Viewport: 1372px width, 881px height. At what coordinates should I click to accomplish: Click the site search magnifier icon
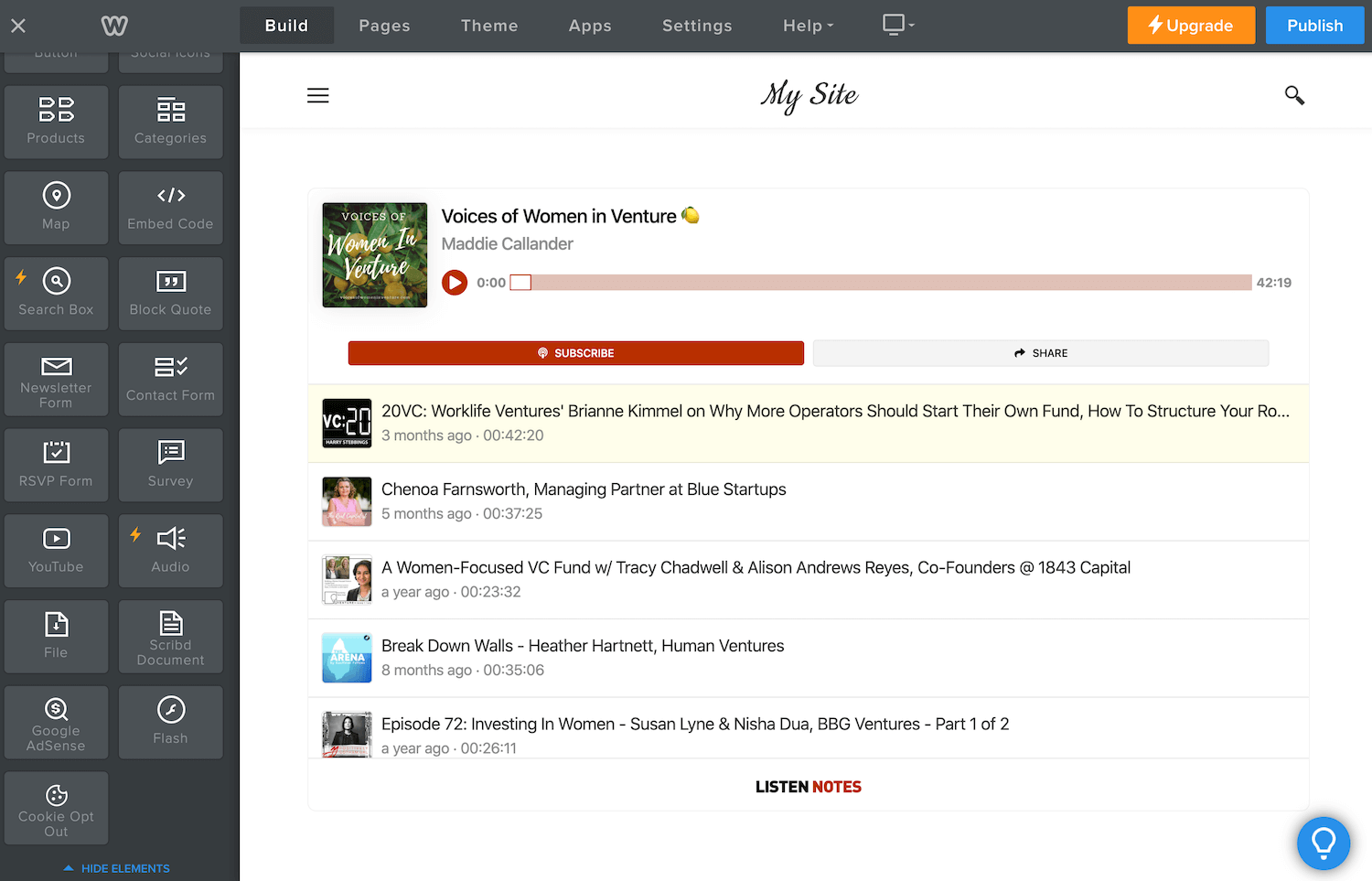[1294, 95]
